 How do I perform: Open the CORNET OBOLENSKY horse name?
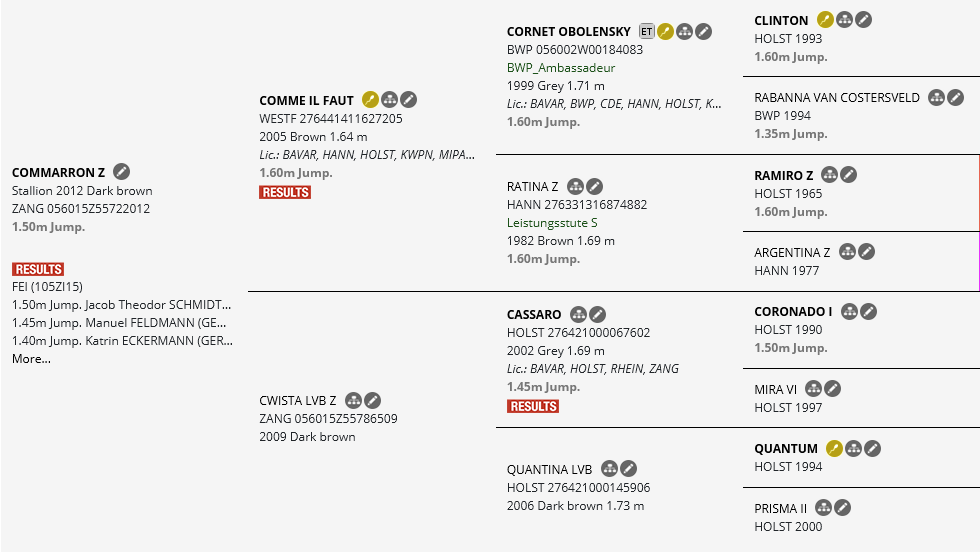[x=569, y=32]
